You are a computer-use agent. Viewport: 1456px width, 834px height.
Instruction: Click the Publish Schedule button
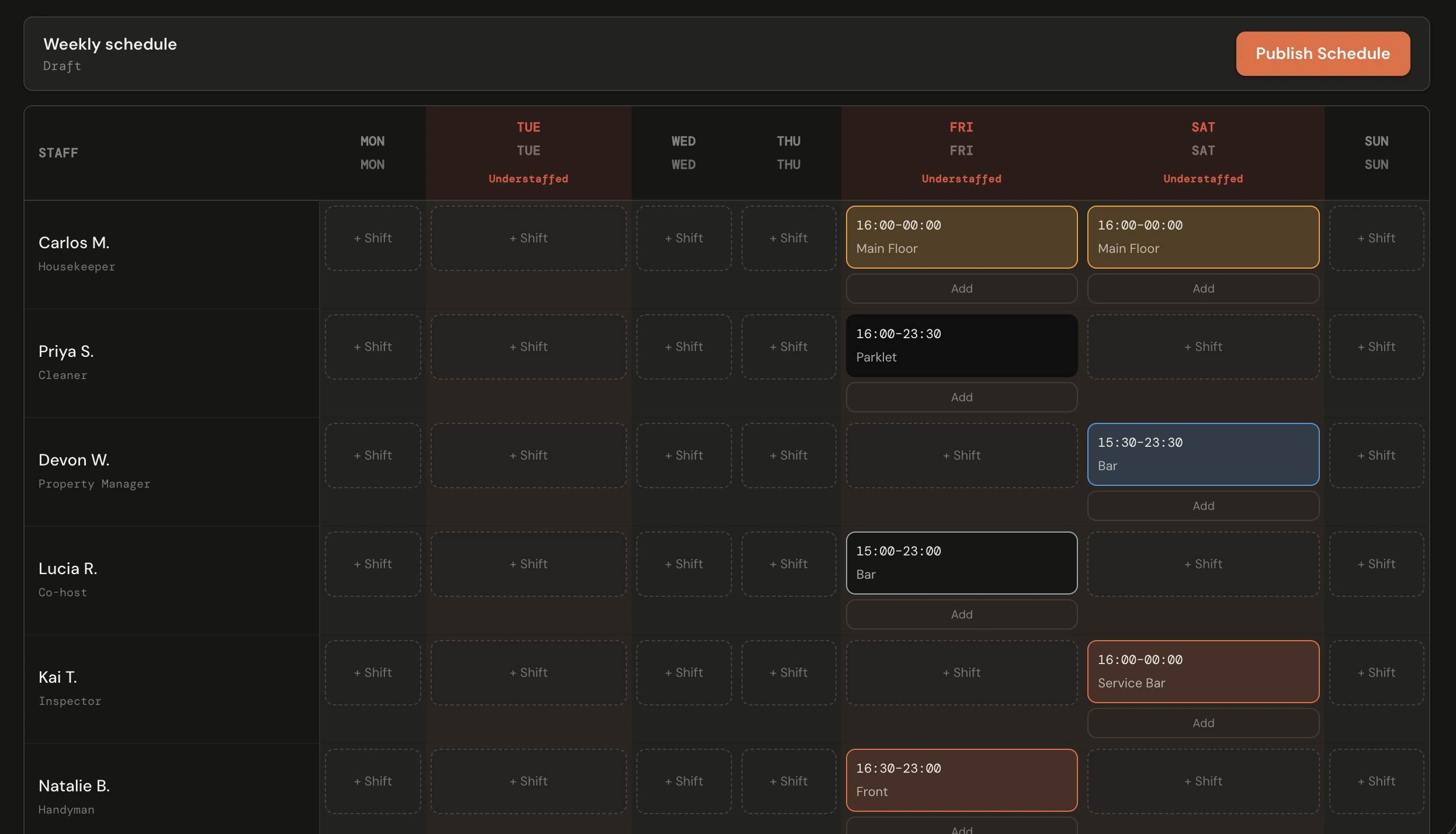point(1322,53)
